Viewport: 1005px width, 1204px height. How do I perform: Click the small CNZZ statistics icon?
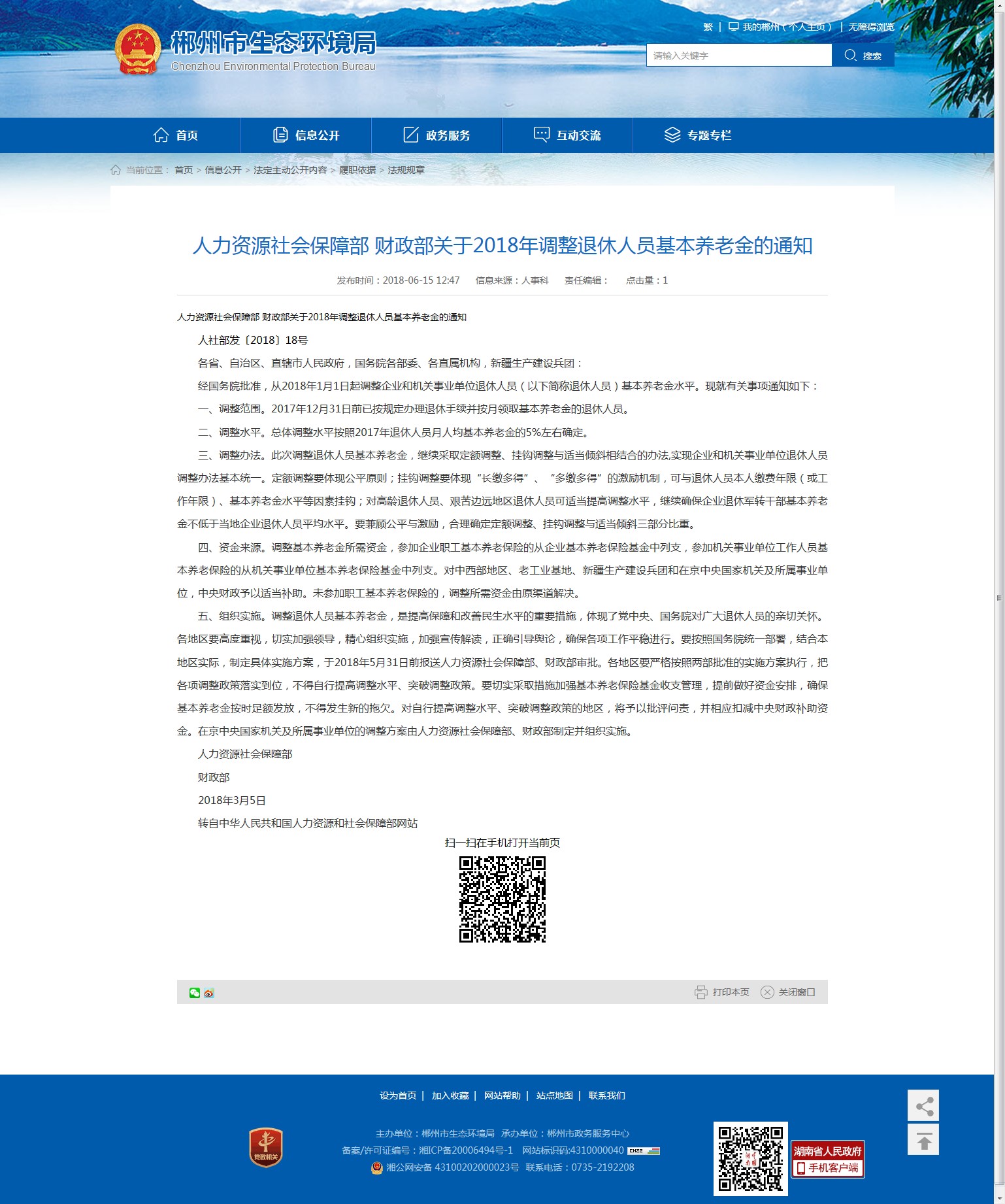click(644, 1151)
